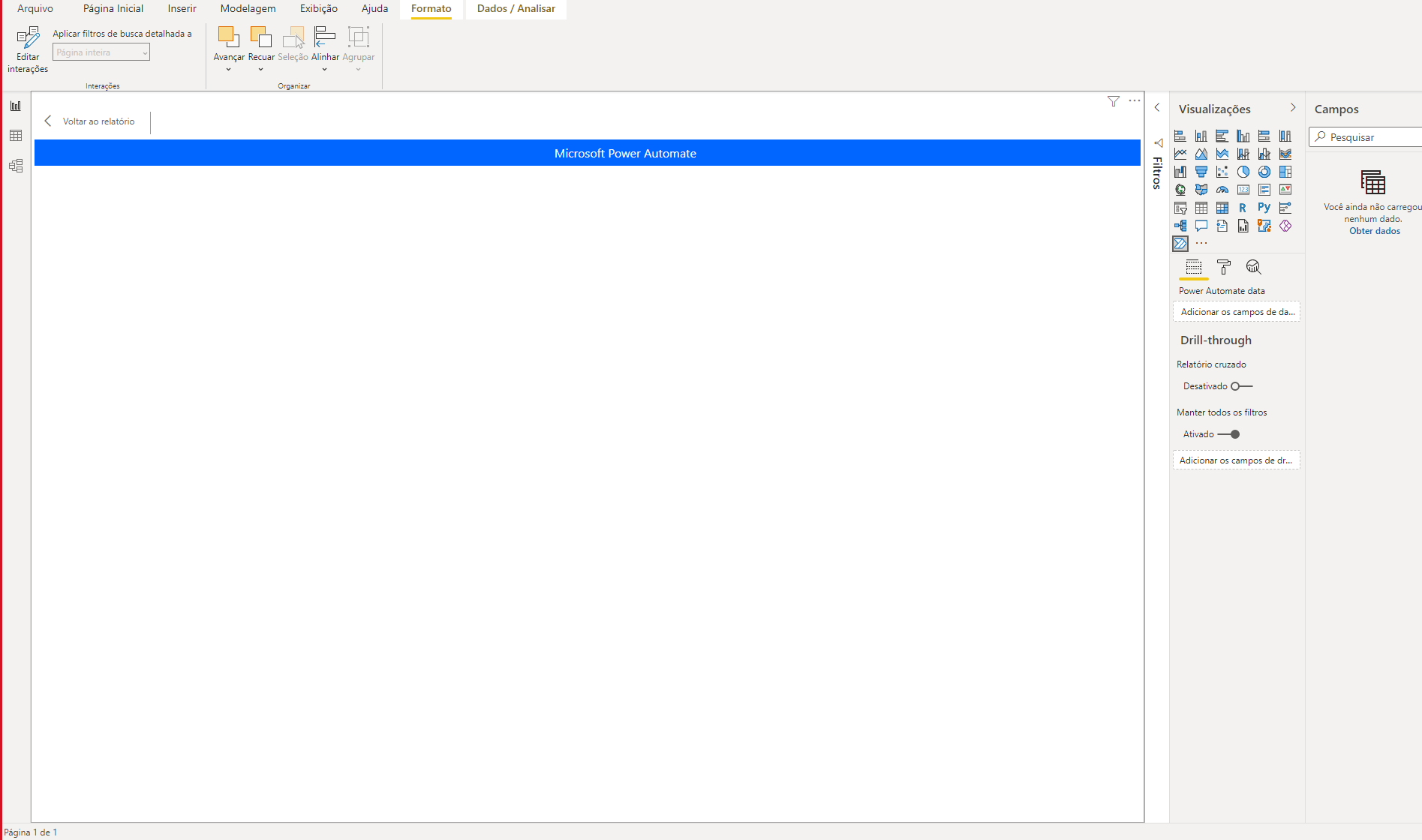Choose the funnel chart visual
Image resolution: width=1422 pixels, height=840 pixels.
pyautogui.click(x=1201, y=172)
